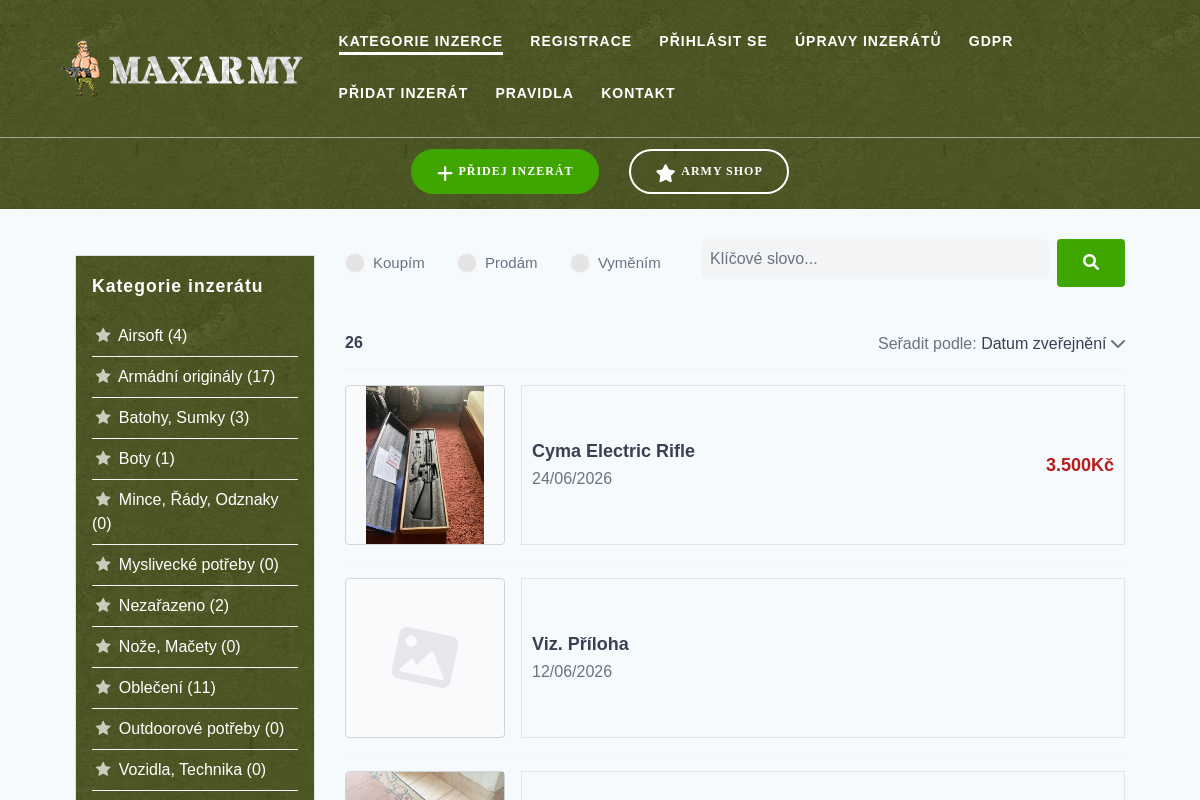This screenshot has width=1200, height=800.
Task: Click the star icon beside Airsoft
Action: pyautogui.click(x=103, y=335)
